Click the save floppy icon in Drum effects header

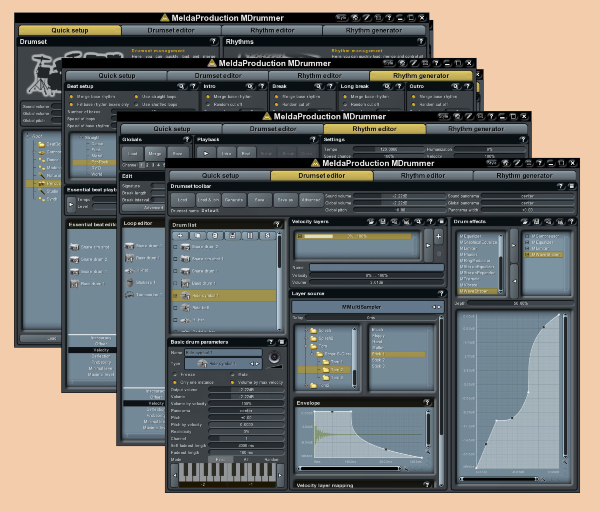536,221
